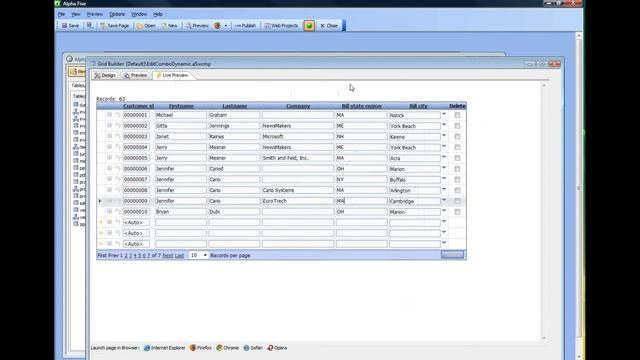Sort by Company column header
Viewport: 640px width, 360px height.
pyautogui.click(x=298, y=106)
